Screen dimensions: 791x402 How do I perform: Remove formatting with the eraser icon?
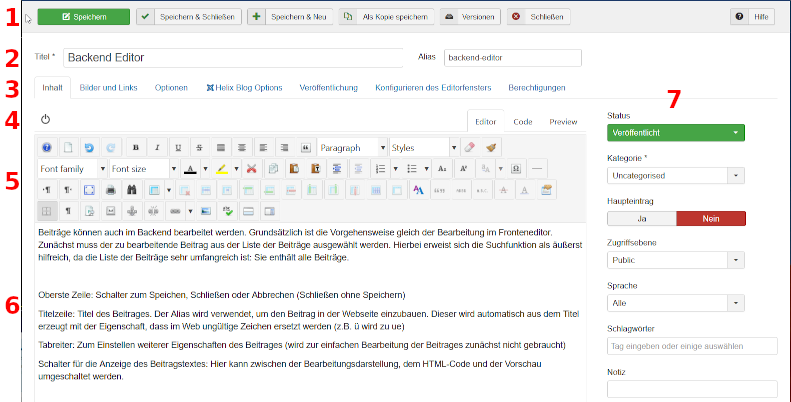click(469, 148)
